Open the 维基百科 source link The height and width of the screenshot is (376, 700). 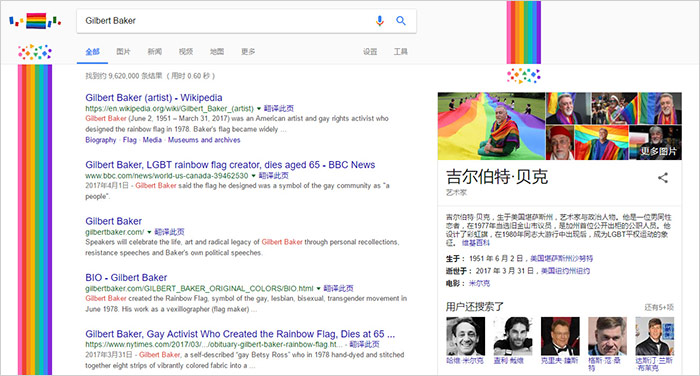475,243
